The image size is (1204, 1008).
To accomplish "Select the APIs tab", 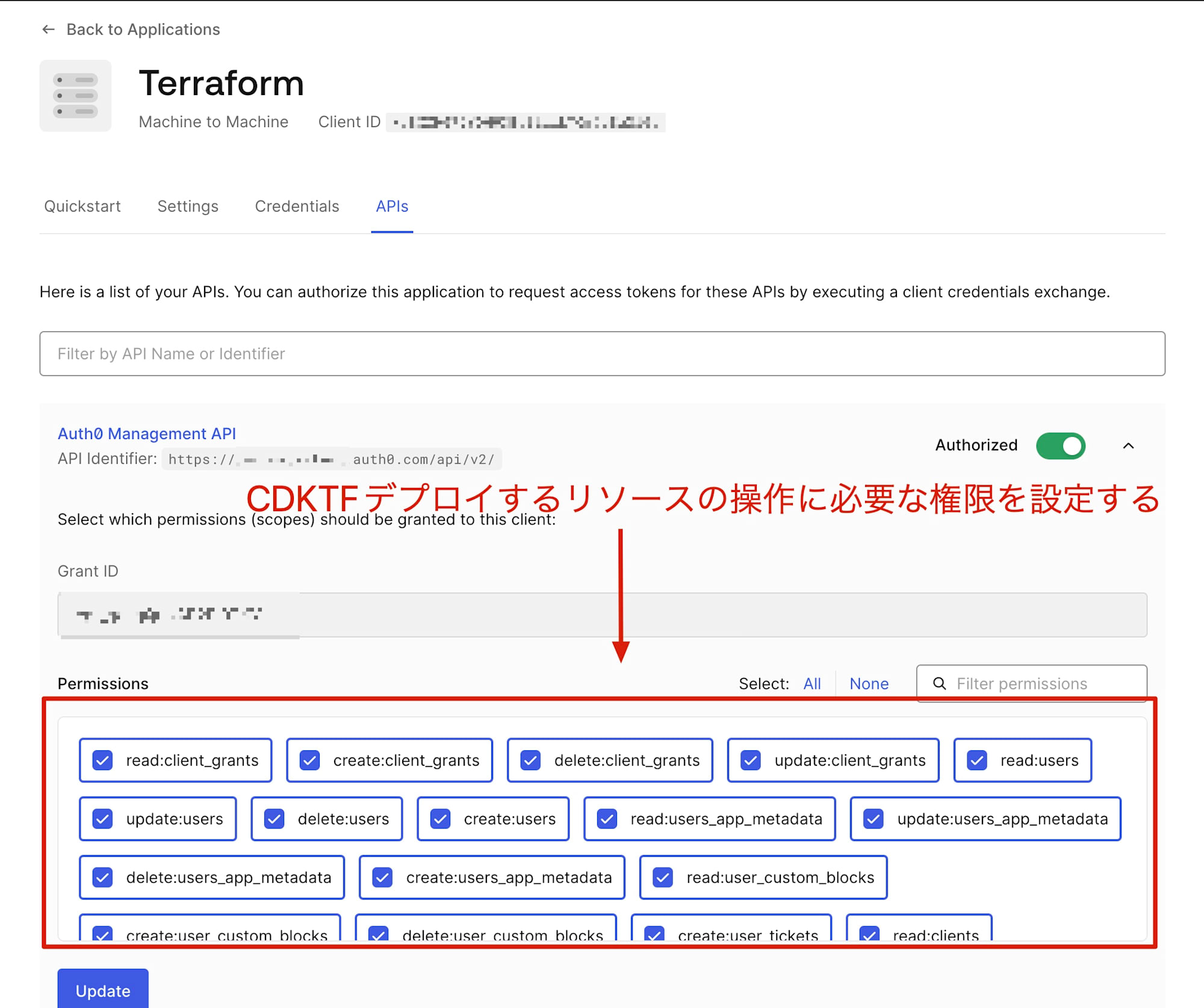I will click(392, 207).
